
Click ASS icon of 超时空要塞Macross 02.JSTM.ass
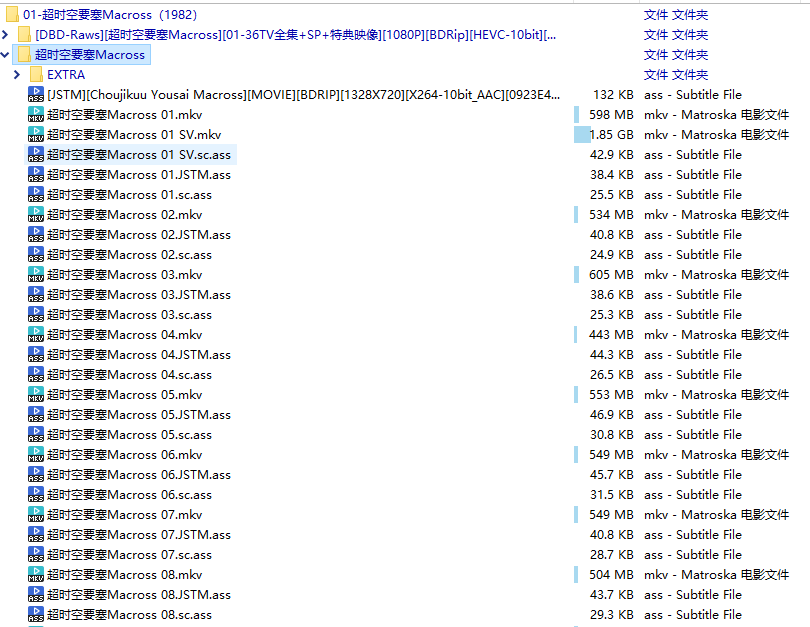click(x=36, y=234)
